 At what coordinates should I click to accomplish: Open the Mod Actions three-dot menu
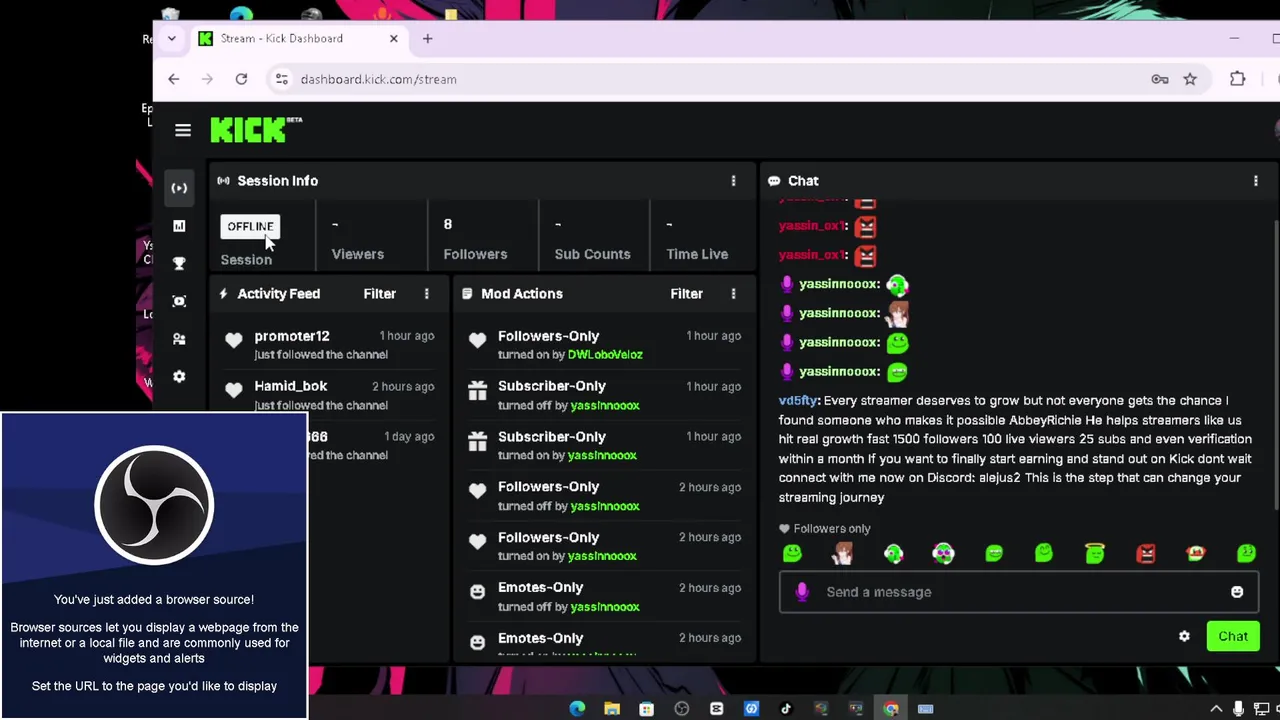click(x=733, y=294)
